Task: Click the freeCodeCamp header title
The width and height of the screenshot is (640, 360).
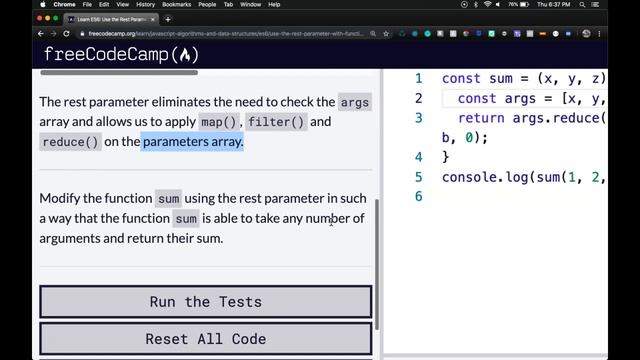Action: 121,55
